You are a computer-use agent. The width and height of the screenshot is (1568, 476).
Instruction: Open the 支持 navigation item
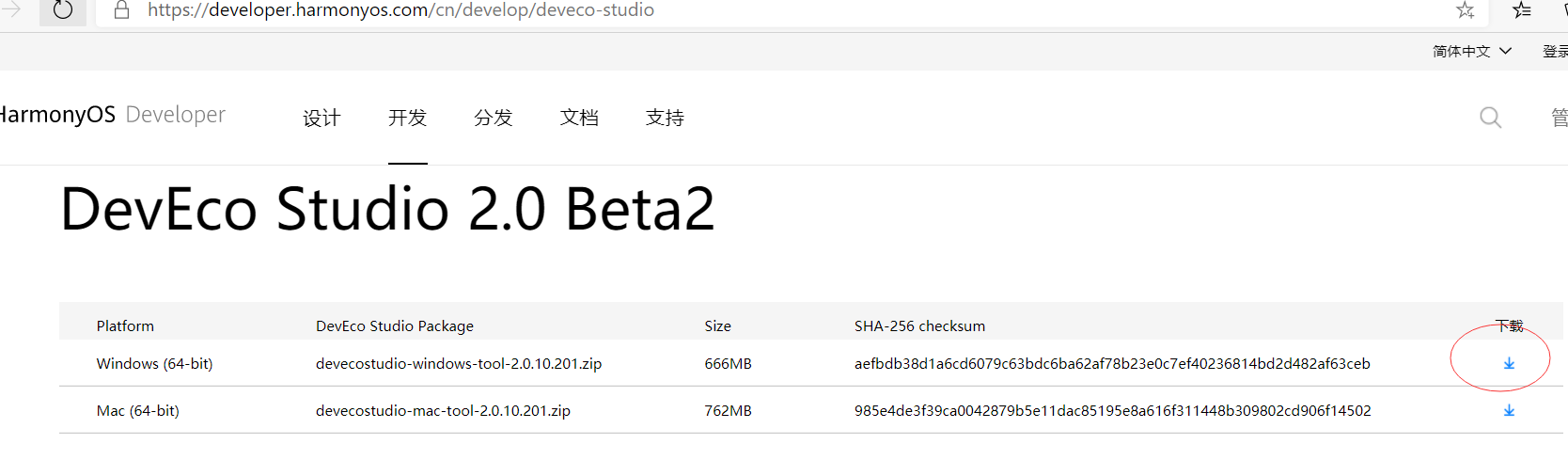(665, 118)
